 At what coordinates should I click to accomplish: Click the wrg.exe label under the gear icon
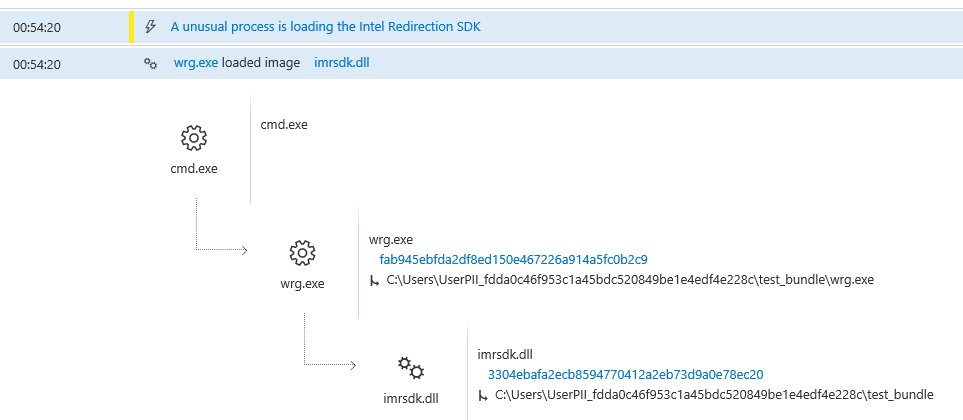coord(302,284)
